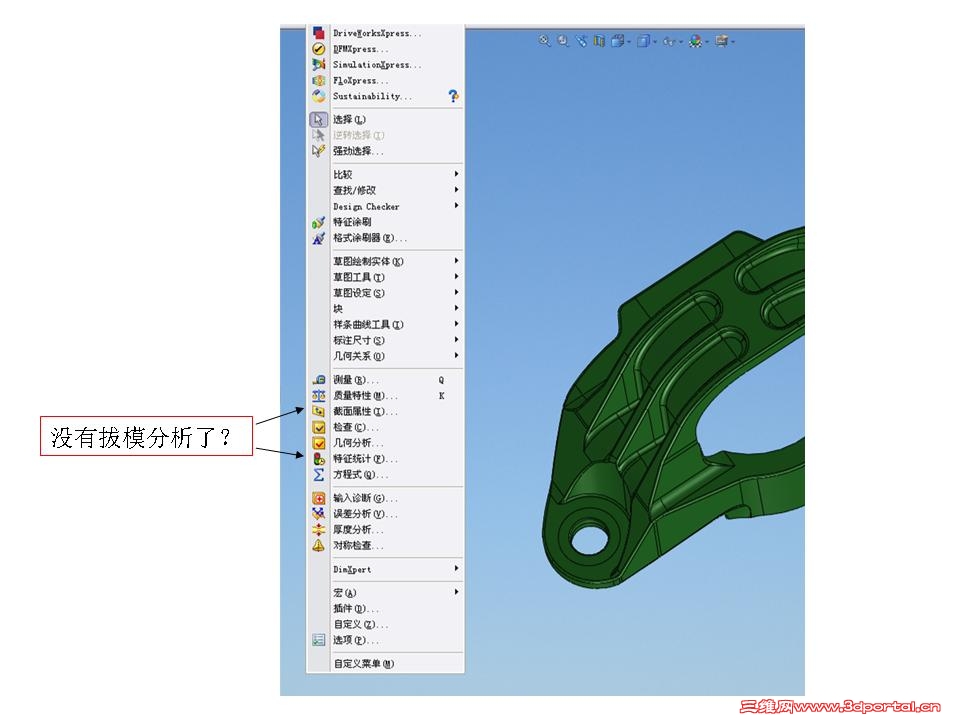Run 厚度分析 thickness analysis
This screenshot has width=960, height=720.
pyautogui.click(x=384, y=530)
